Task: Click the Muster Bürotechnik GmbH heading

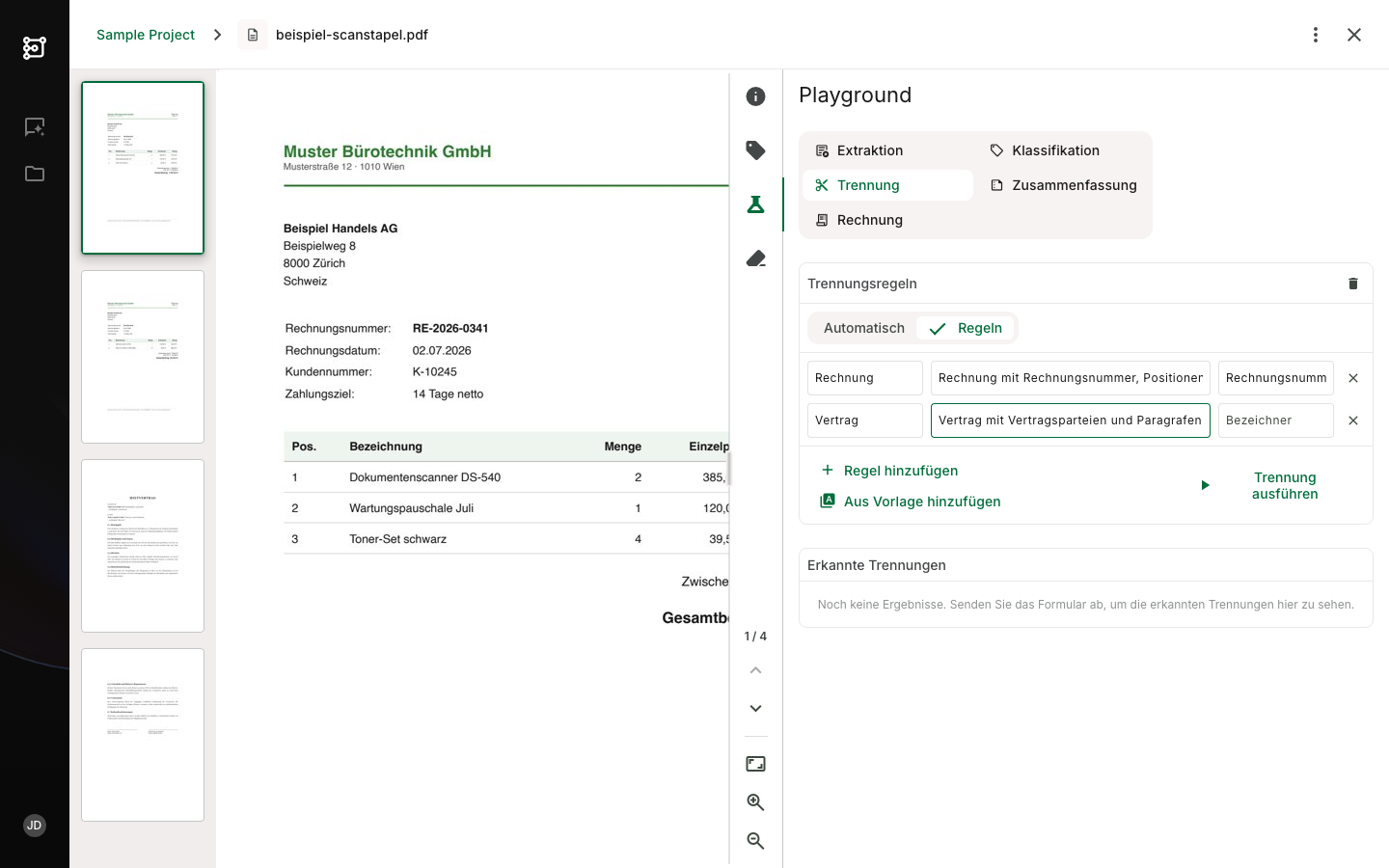Action: coord(388,151)
